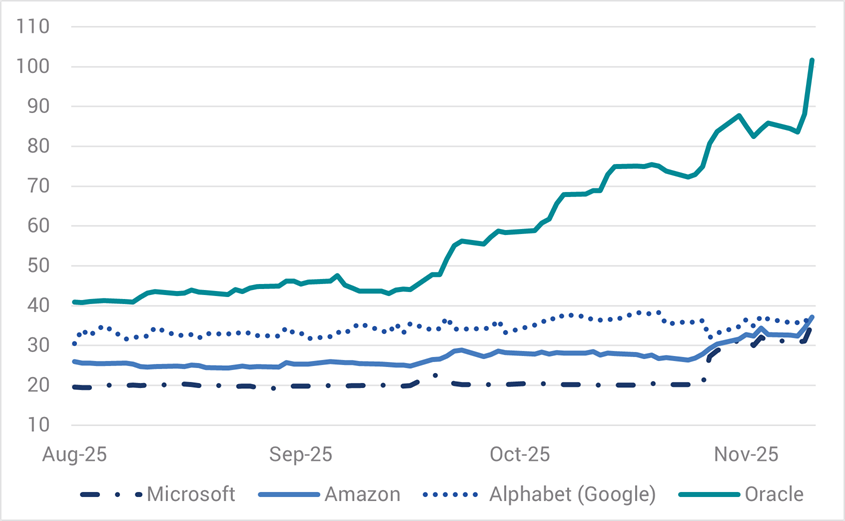Viewport: 845px width, 521px height.
Task: Click the Alphabet (Google) legend label
Action: [x=572, y=494]
